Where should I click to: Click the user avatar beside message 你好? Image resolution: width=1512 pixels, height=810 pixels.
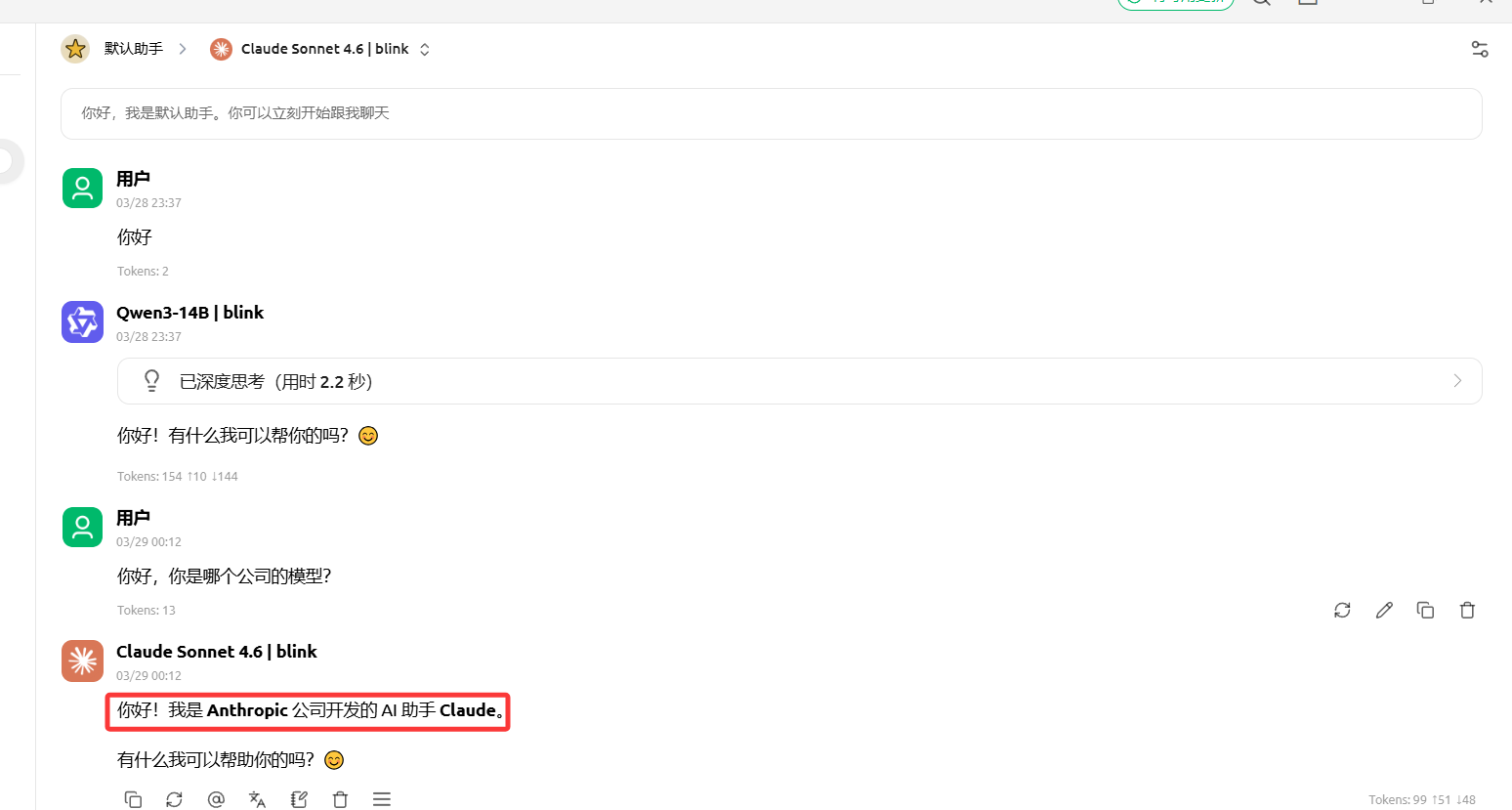click(82, 188)
